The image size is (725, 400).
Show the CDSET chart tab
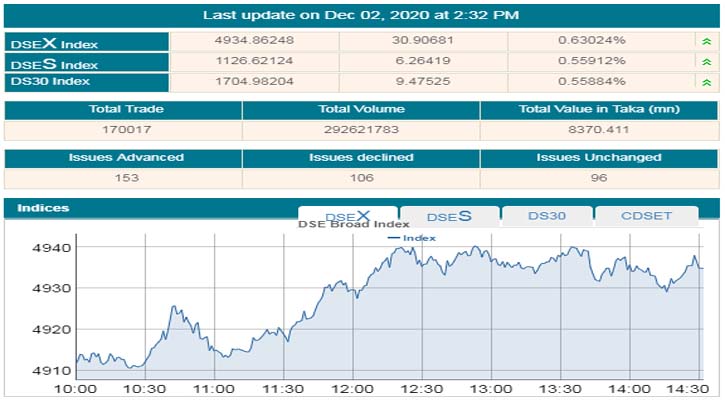[x=645, y=216]
